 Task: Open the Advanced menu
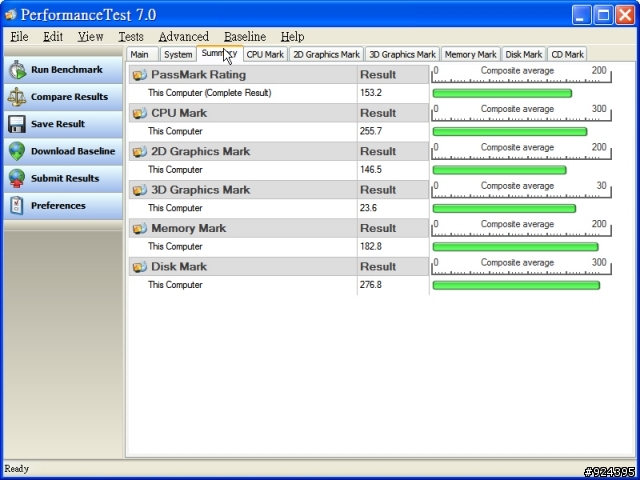(x=184, y=37)
